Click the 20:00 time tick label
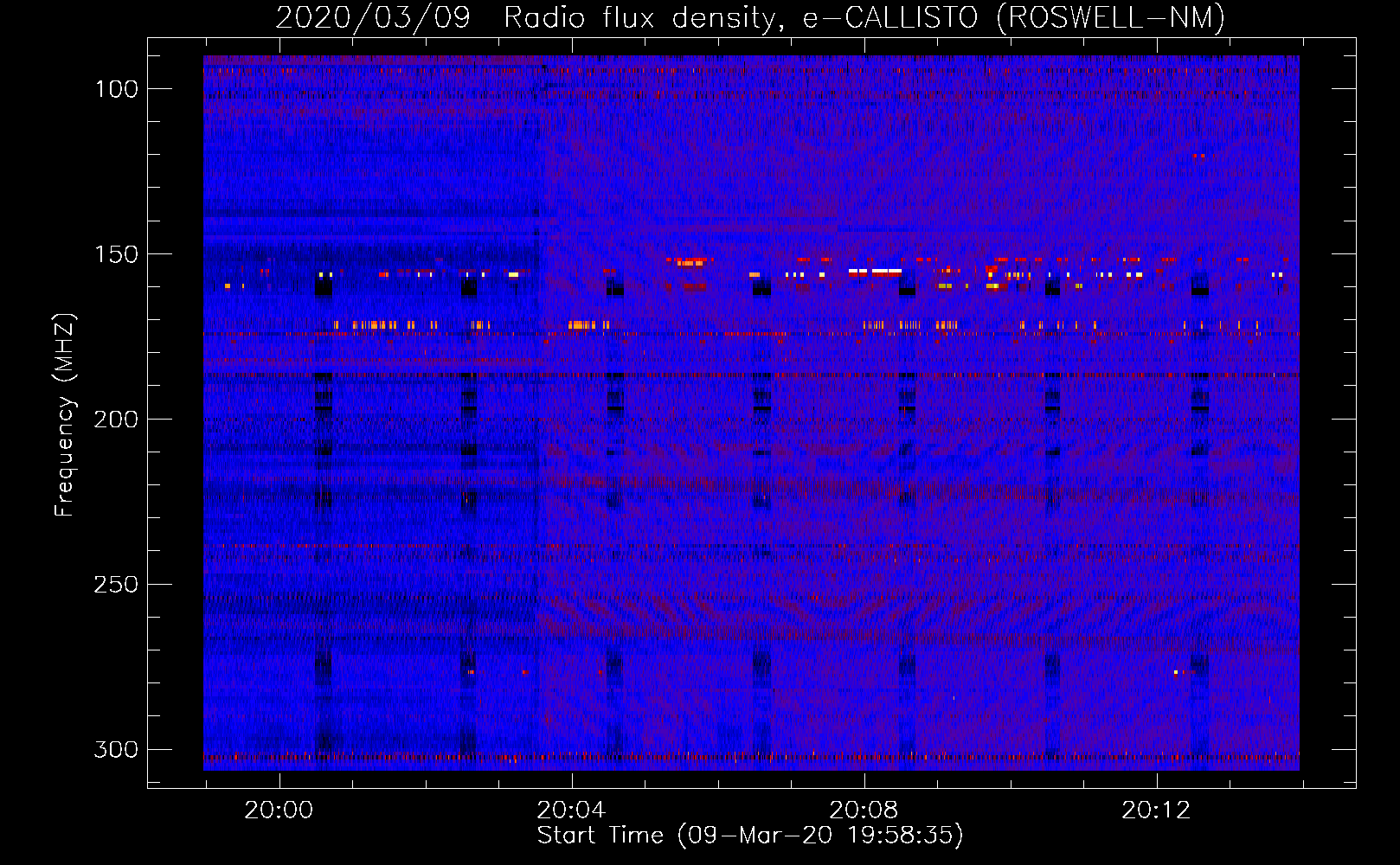Screen dimensions: 1400x865 coord(279,811)
